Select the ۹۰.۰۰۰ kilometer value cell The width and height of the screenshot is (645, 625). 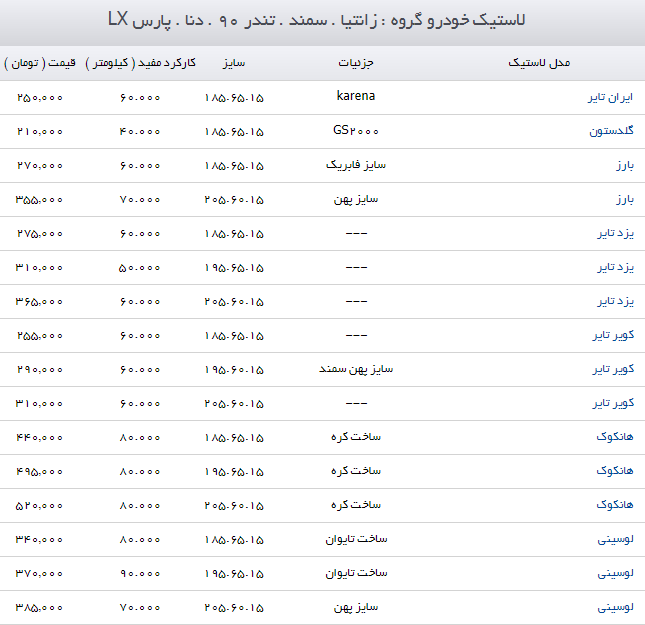tap(140, 574)
